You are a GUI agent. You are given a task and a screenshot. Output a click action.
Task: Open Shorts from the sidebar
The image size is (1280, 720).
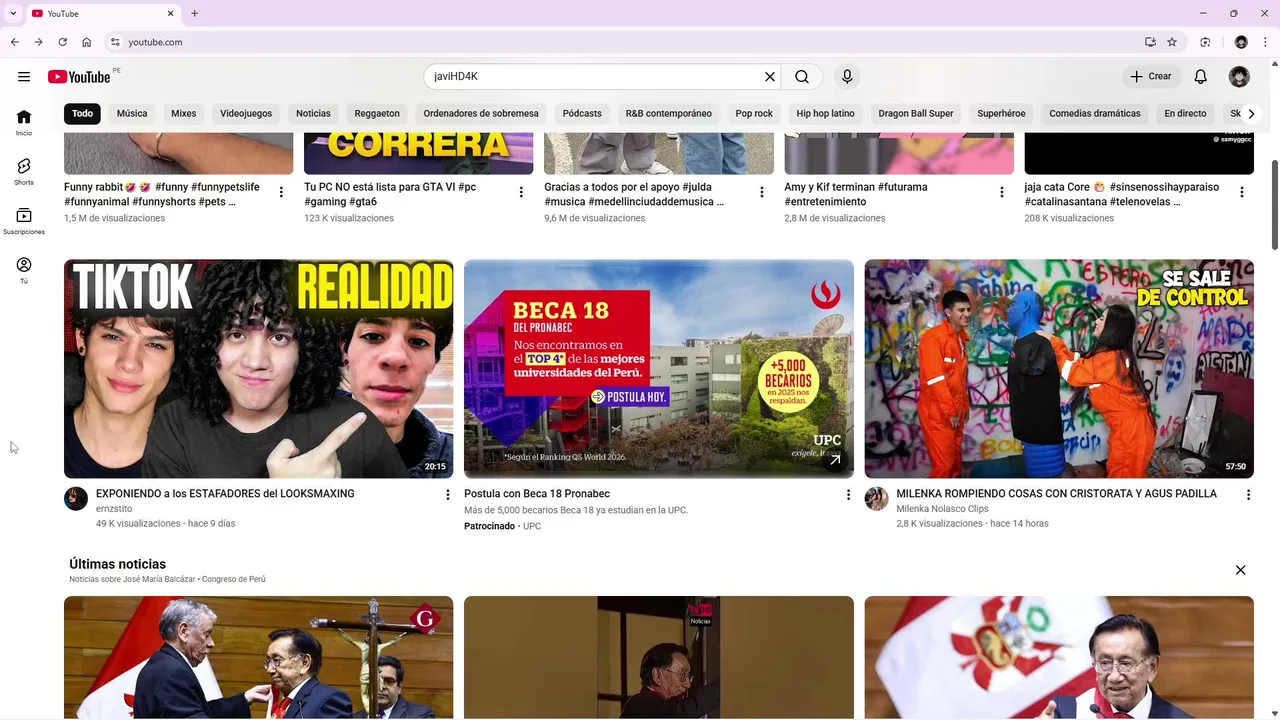[24, 172]
